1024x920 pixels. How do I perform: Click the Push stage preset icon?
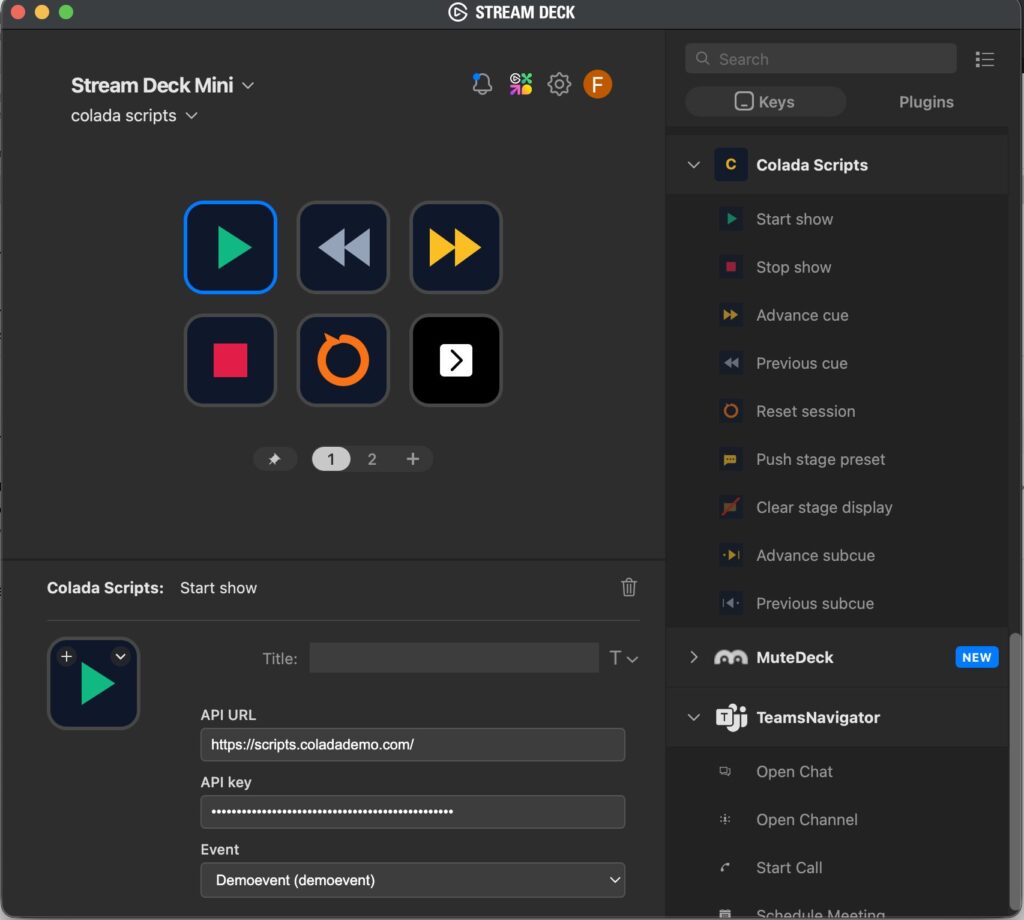(x=731, y=459)
